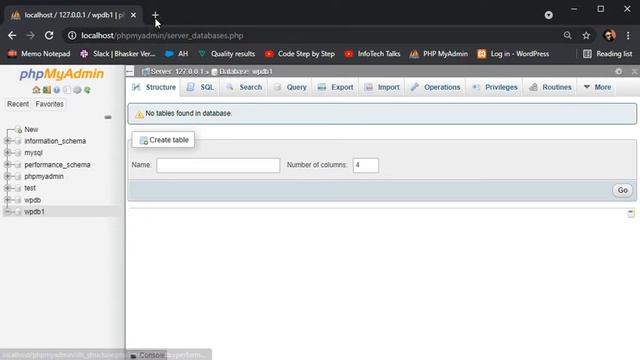
Task: Select the information_schema database name
Action: tap(55, 141)
